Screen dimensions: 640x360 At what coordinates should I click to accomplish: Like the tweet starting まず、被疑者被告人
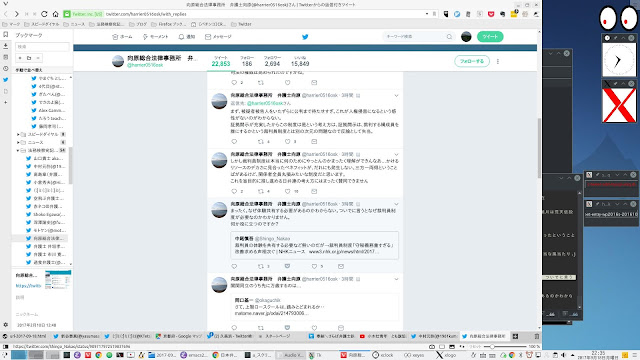pos(288,142)
